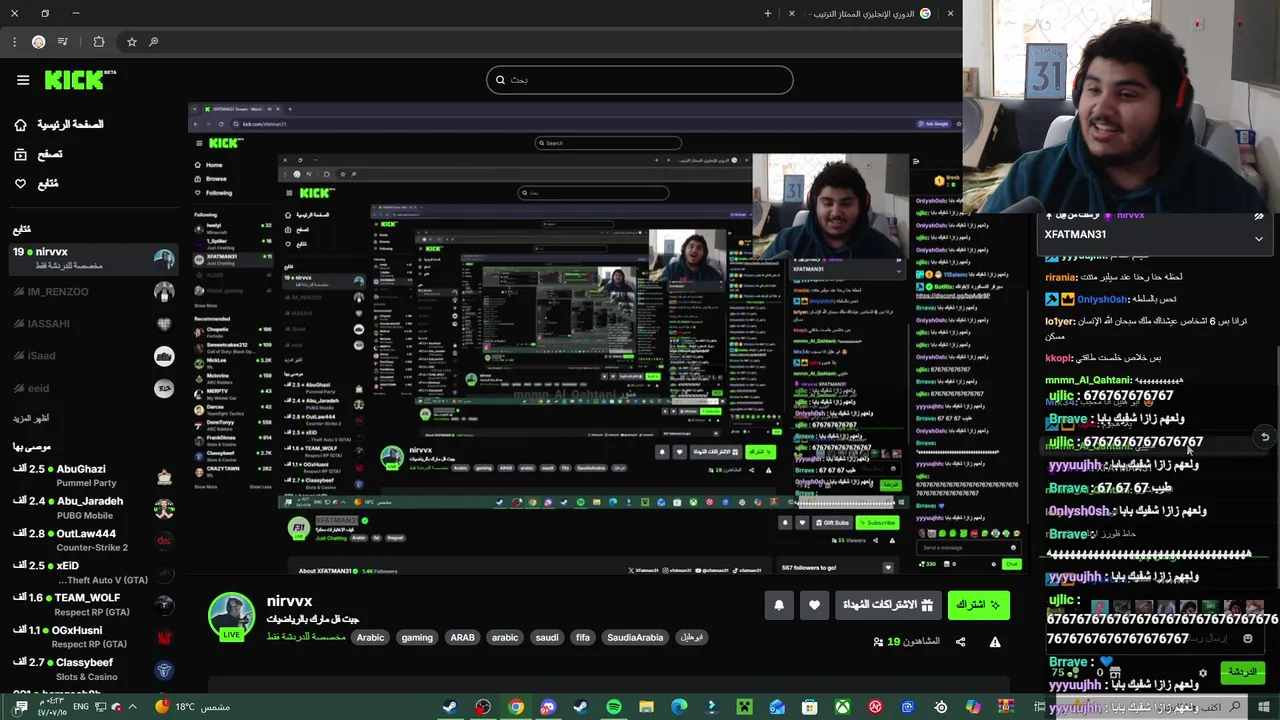The width and height of the screenshot is (1280, 720).
Task: Open recommended channel Classybeef
Action: (x=94, y=669)
